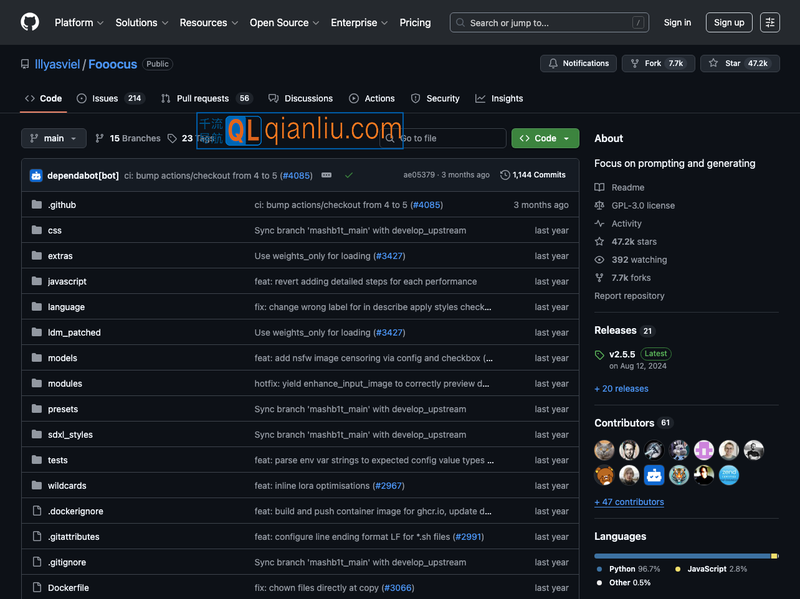Open the accessibility settings icon in header

pos(769,22)
